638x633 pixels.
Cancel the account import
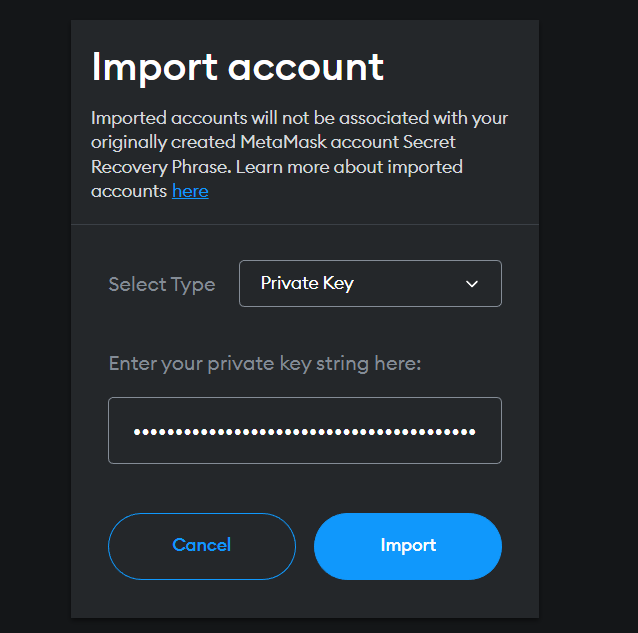click(x=202, y=546)
